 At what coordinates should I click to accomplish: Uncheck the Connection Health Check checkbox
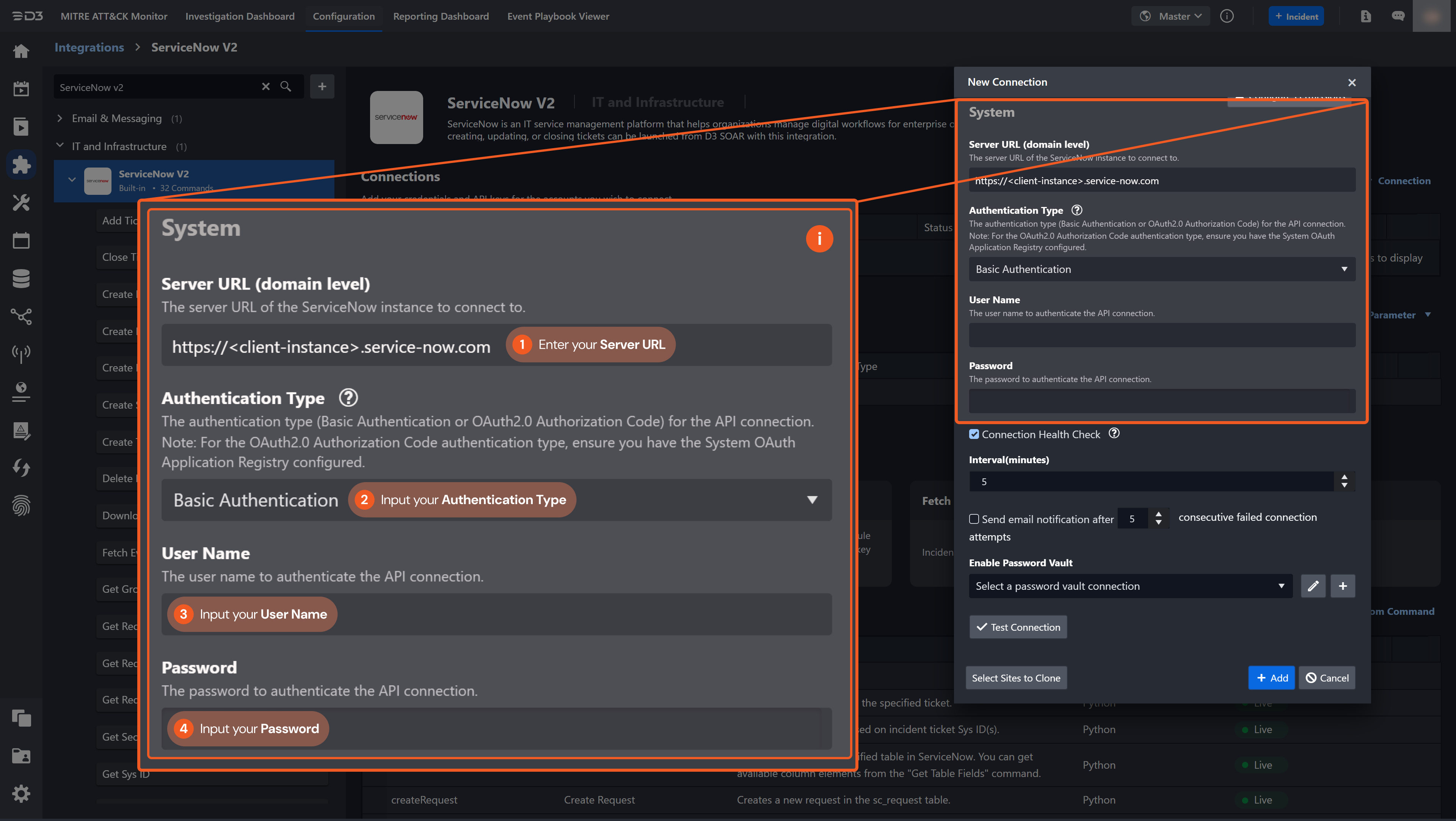(974, 434)
